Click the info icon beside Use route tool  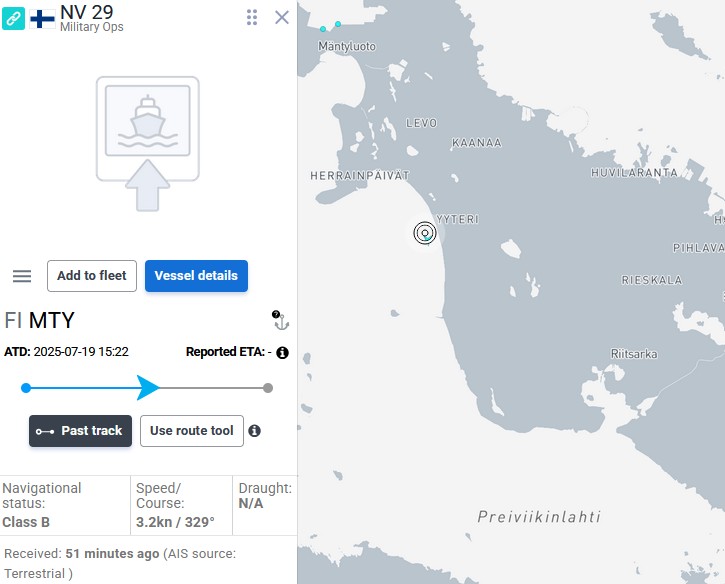(x=254, y=431)
